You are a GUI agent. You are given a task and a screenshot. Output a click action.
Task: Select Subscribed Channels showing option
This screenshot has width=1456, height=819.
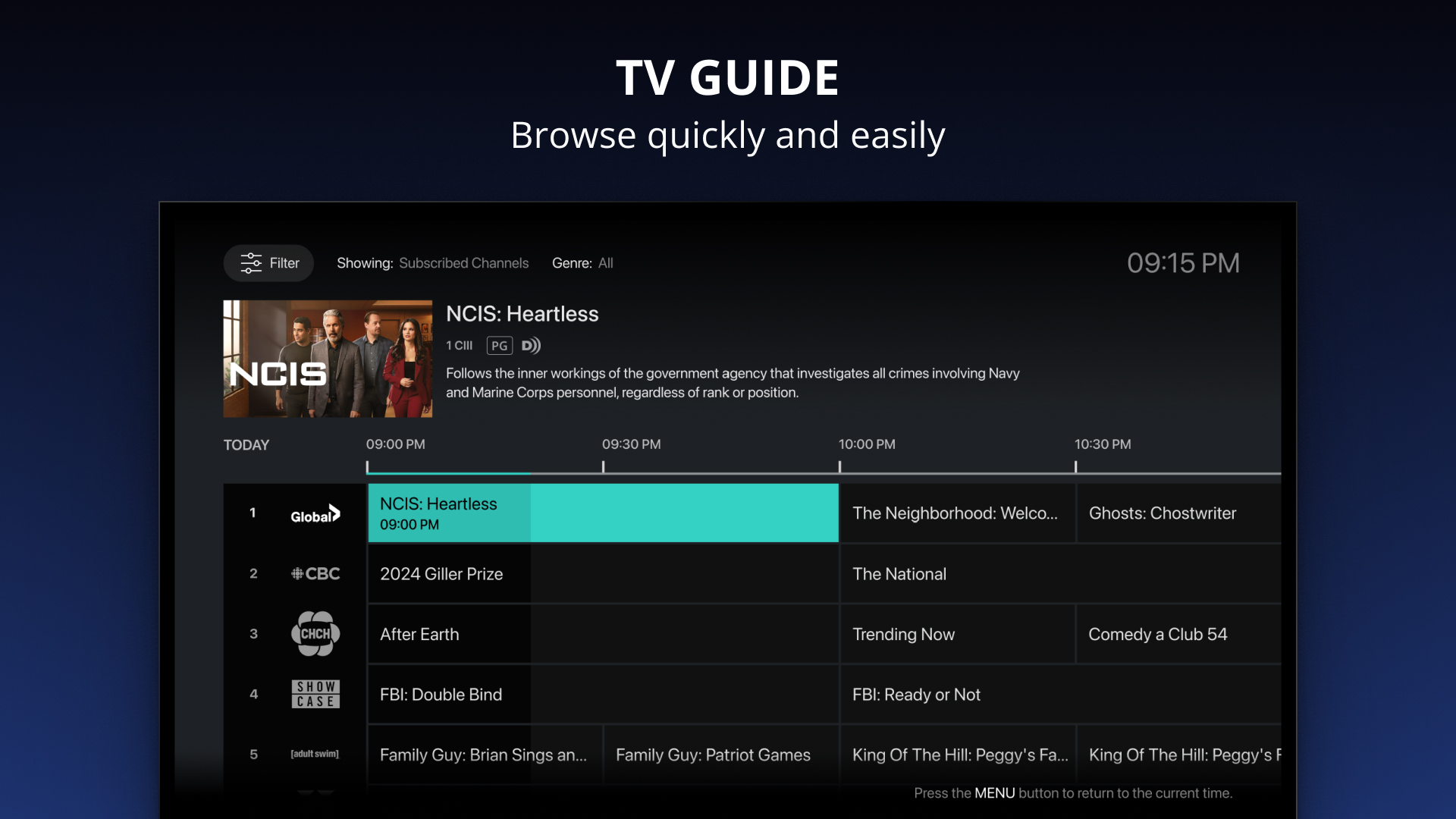pos(463,263)
